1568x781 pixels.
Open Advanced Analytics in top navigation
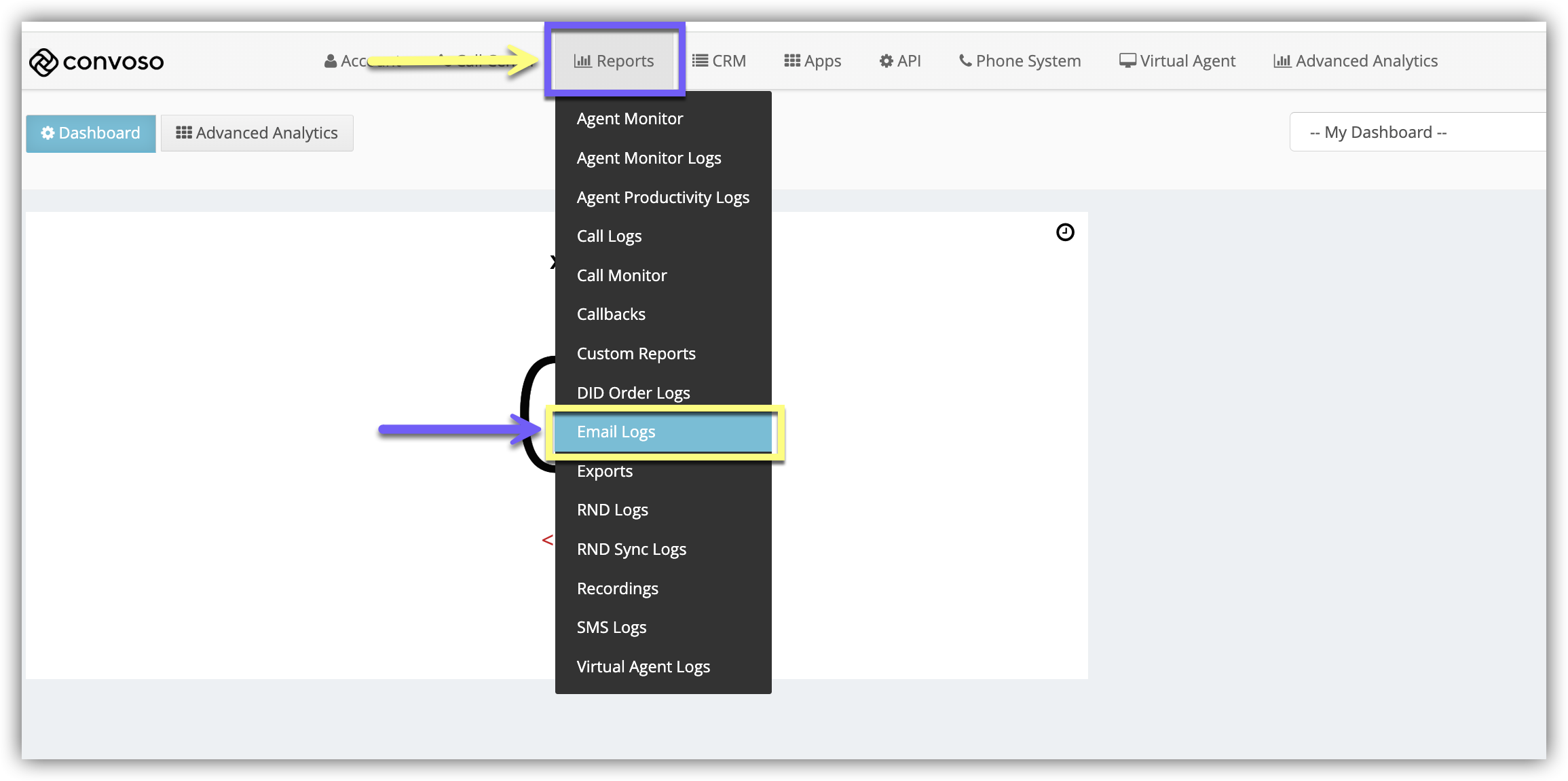pyautogui.click(x=1356, y=61)
